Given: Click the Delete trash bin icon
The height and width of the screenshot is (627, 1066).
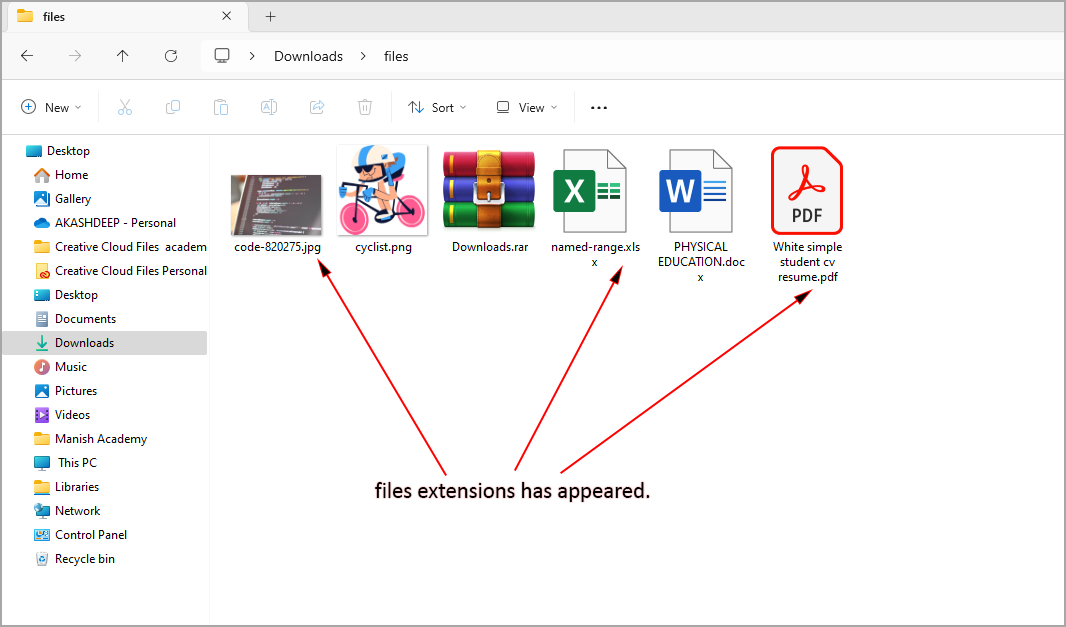Looking at the screenshot, I should (365, 107).
